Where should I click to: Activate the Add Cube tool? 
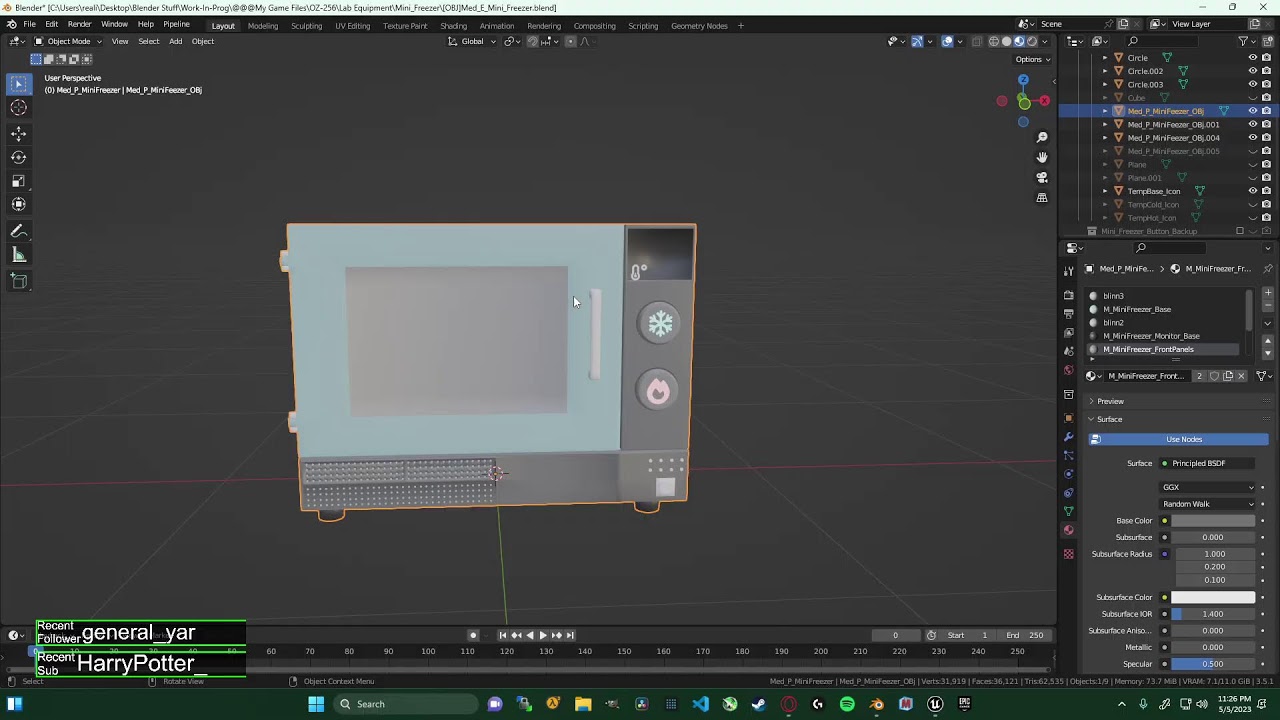[x=18, y=281]
